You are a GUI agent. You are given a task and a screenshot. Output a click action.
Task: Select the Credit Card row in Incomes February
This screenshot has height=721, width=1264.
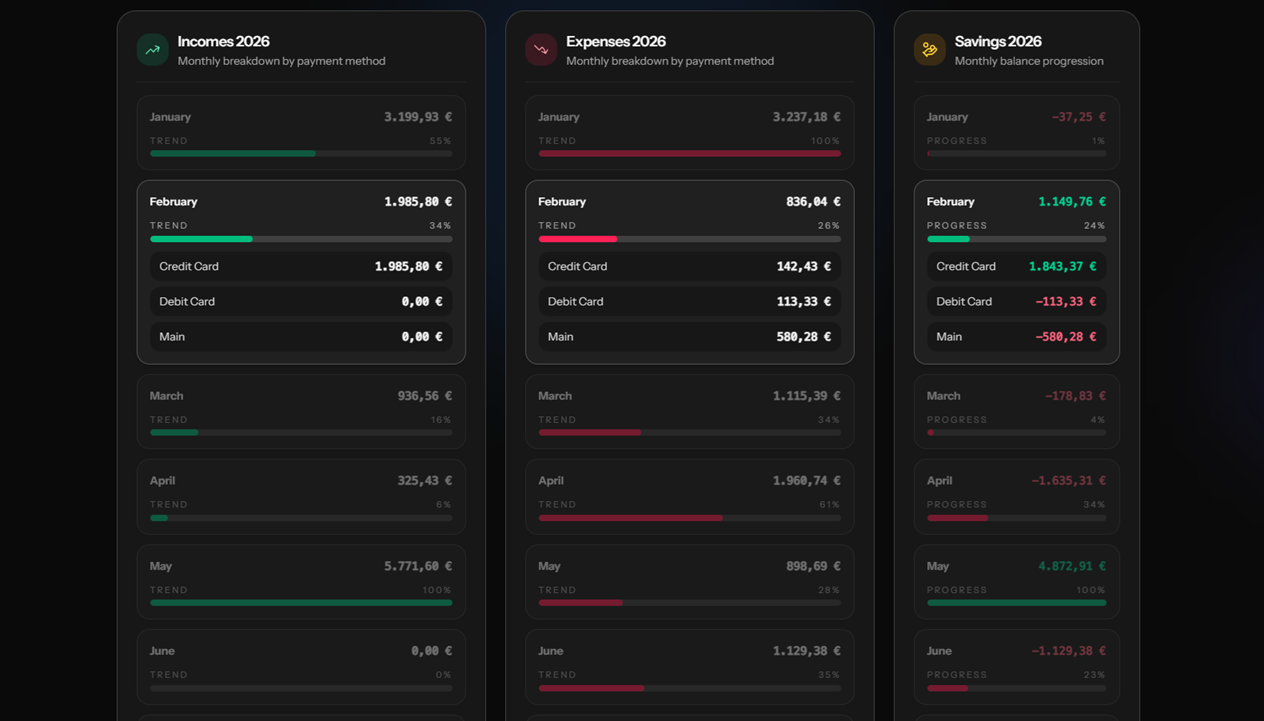coord(301,267)
